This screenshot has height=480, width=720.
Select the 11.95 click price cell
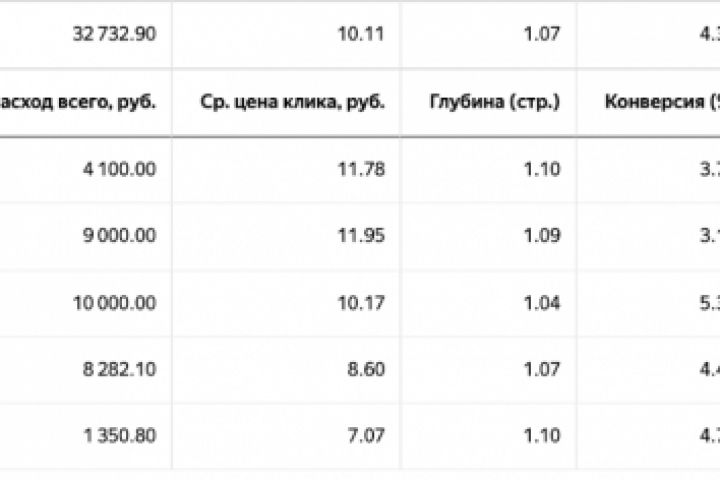coord(361,236)
